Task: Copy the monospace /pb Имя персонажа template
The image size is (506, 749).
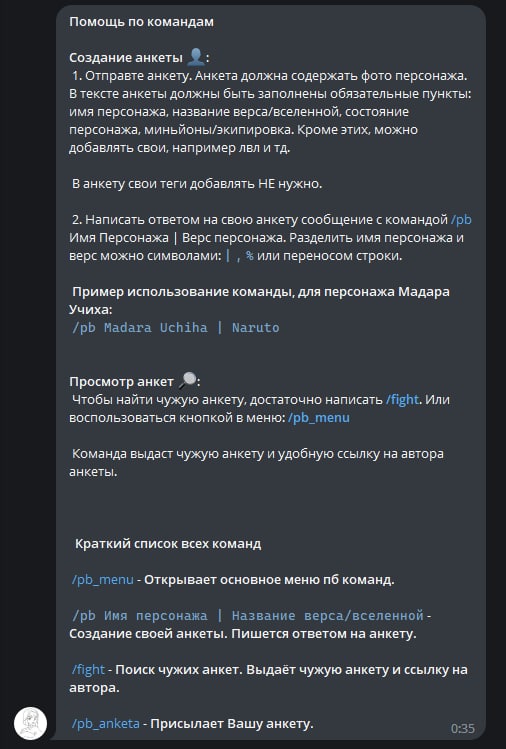Action: coord(248,615)
